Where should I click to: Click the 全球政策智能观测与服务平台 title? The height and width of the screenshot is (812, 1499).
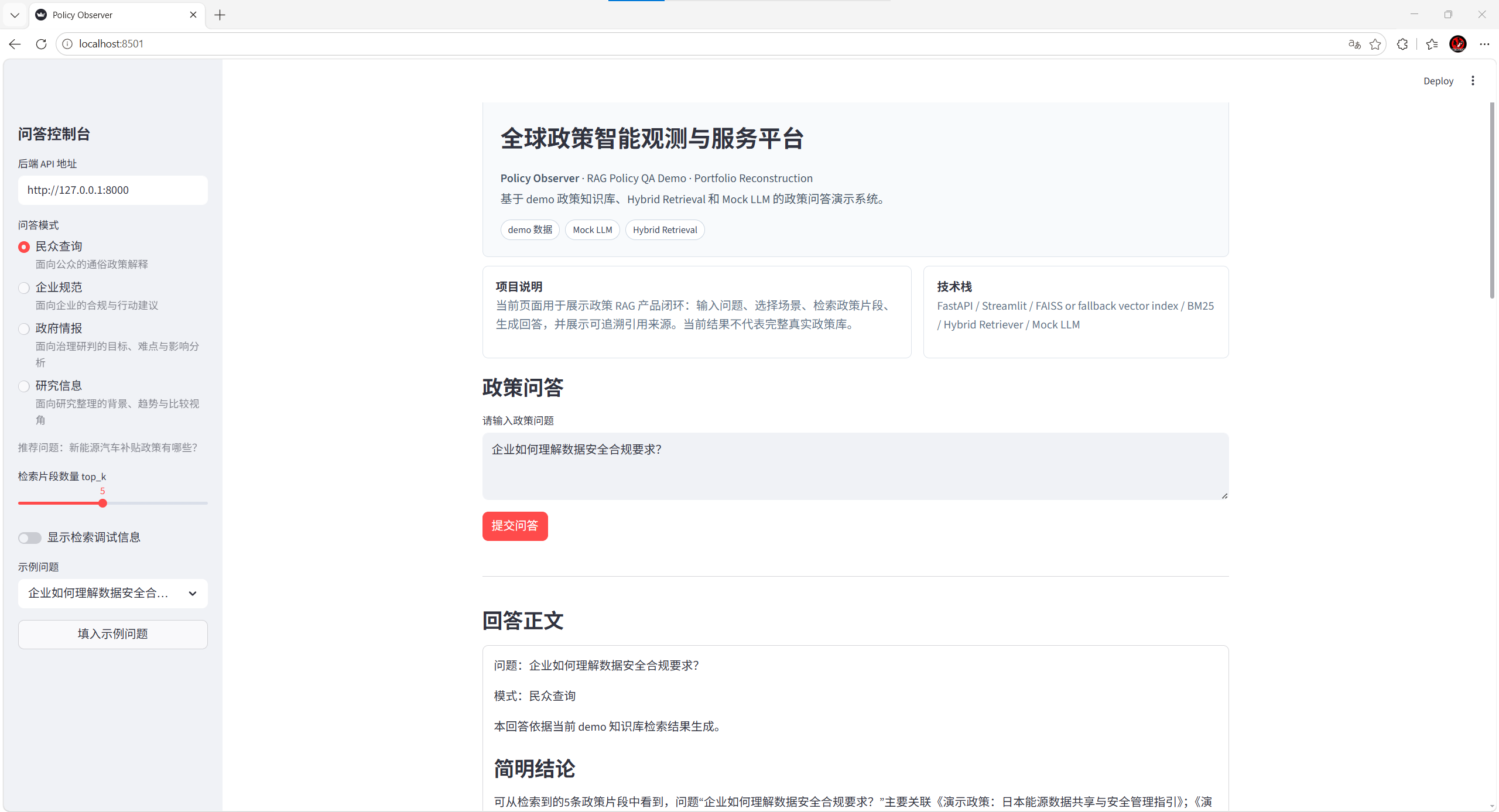click(652, 139)
